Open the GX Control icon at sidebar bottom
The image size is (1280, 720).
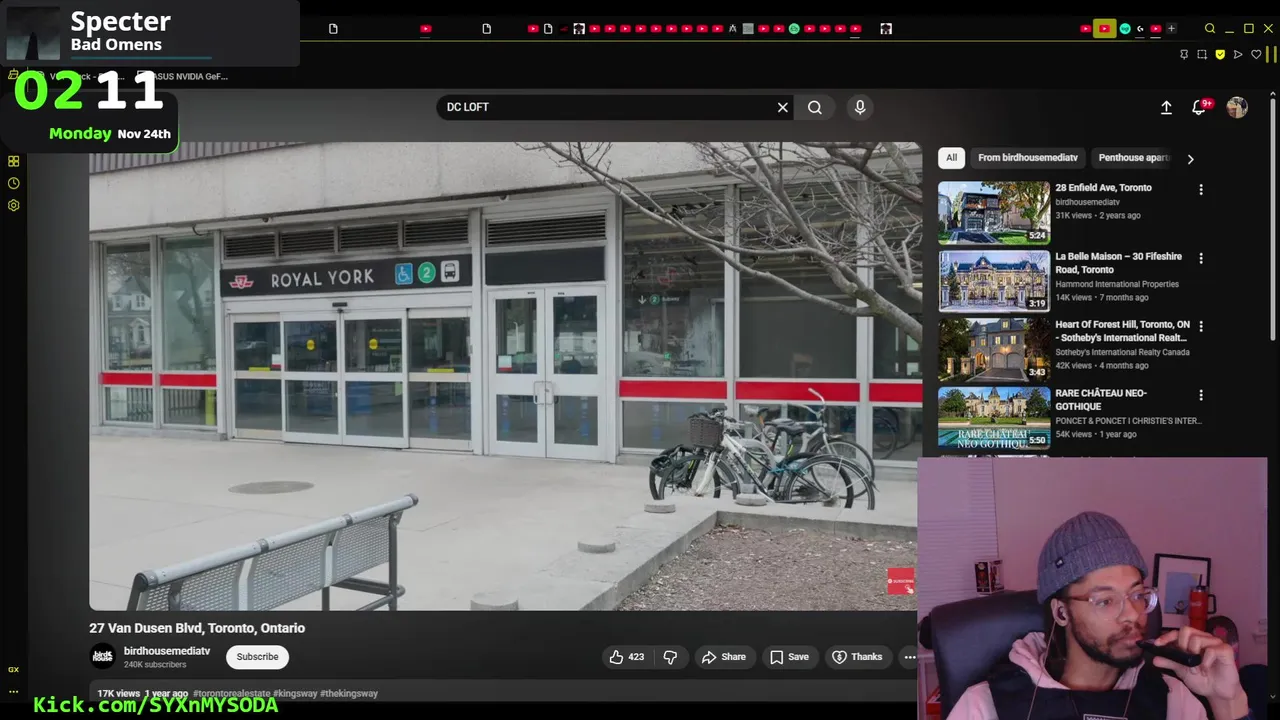coord(14,669)
